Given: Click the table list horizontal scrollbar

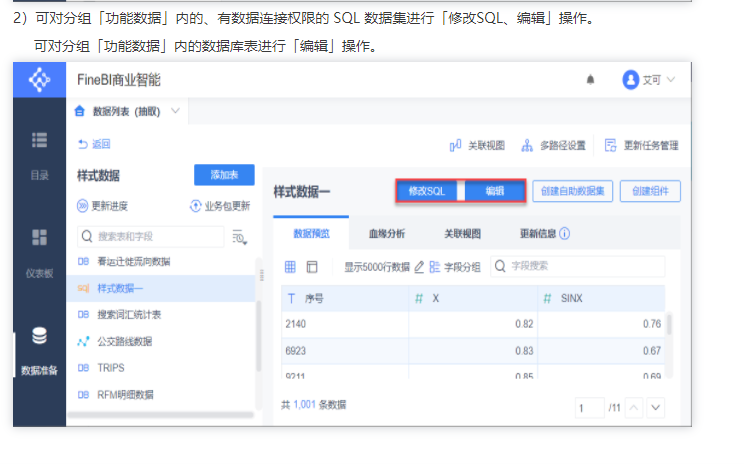Looking at the screenshot, I should pos(160,415).
